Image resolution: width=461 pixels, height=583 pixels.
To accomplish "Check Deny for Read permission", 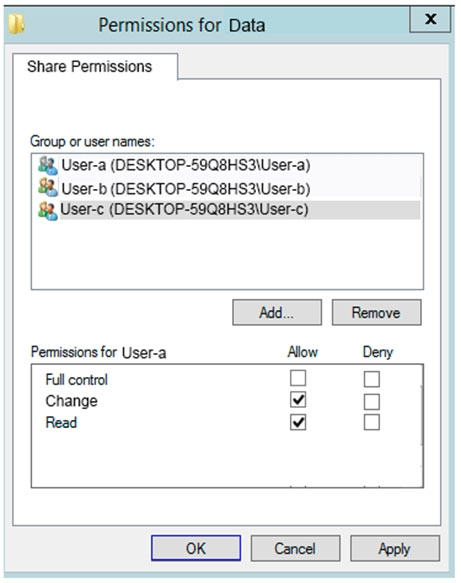I will pos(372,422).
